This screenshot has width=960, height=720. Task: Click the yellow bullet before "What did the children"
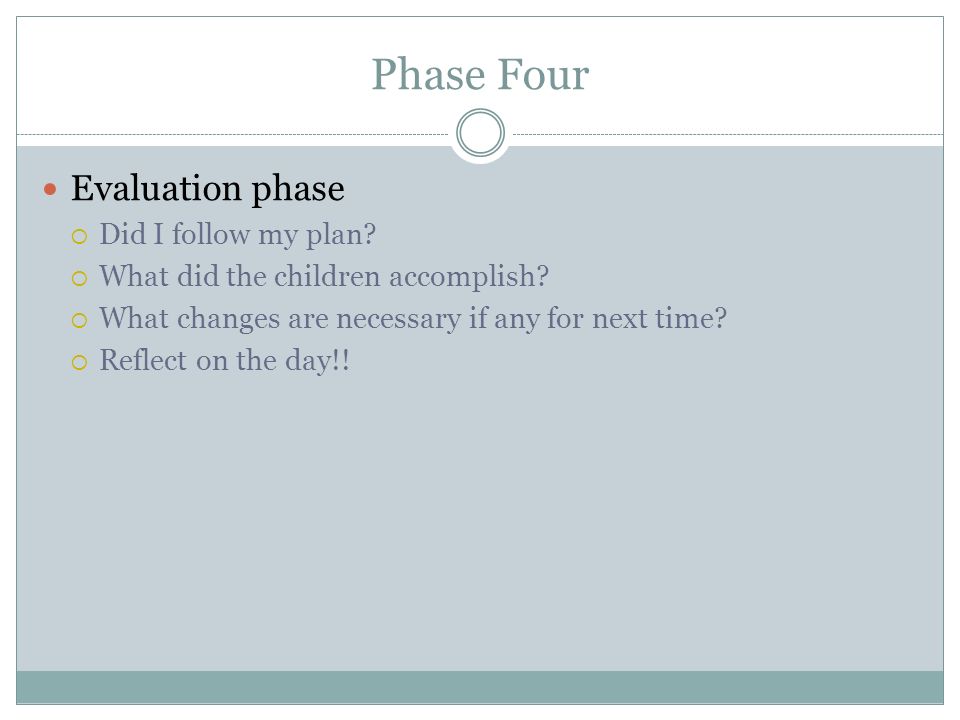[x=80, y=279]
